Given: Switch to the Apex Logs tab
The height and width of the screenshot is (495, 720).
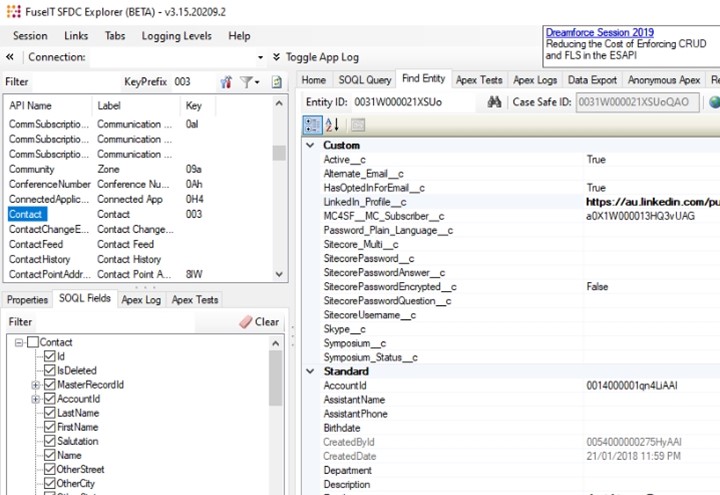Looking at the screenshot, I should tap(535, 80).
